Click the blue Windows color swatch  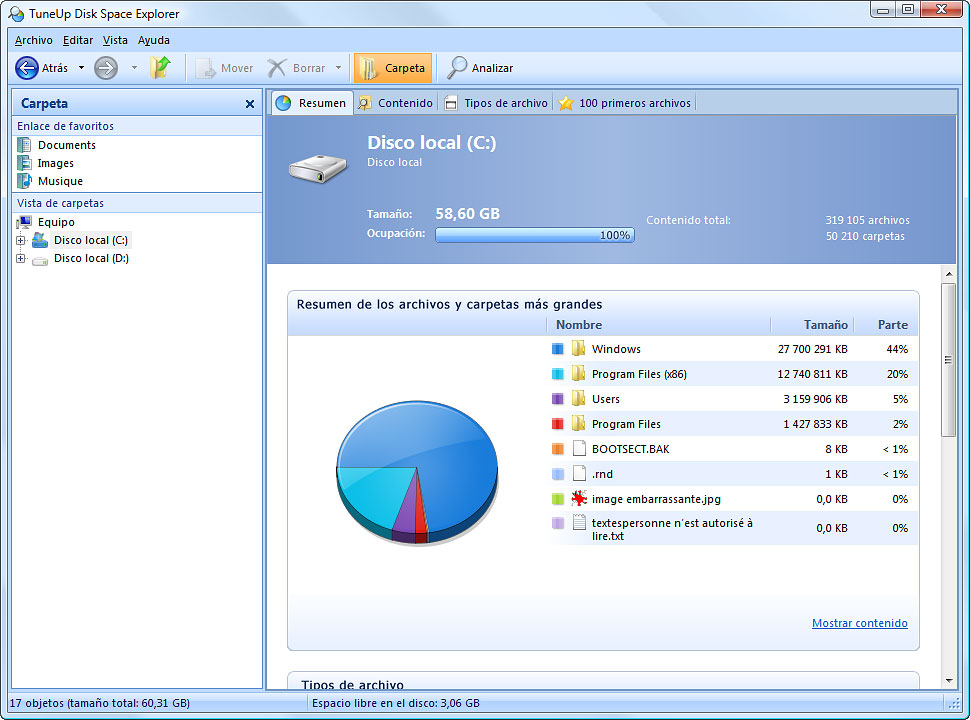[557, 349]
